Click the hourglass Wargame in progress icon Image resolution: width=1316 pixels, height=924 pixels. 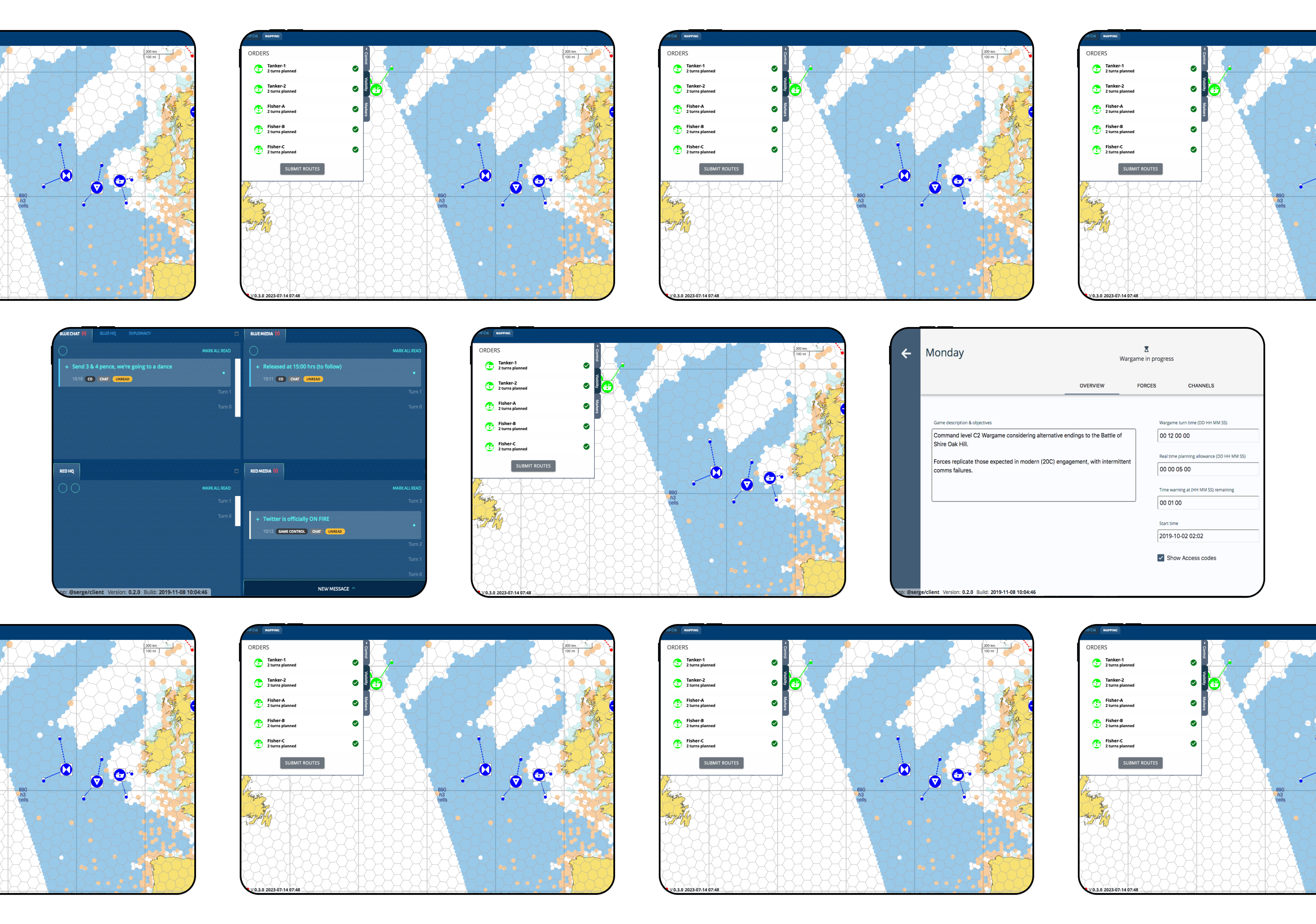pyautogui.click(x=1146, y=349)
